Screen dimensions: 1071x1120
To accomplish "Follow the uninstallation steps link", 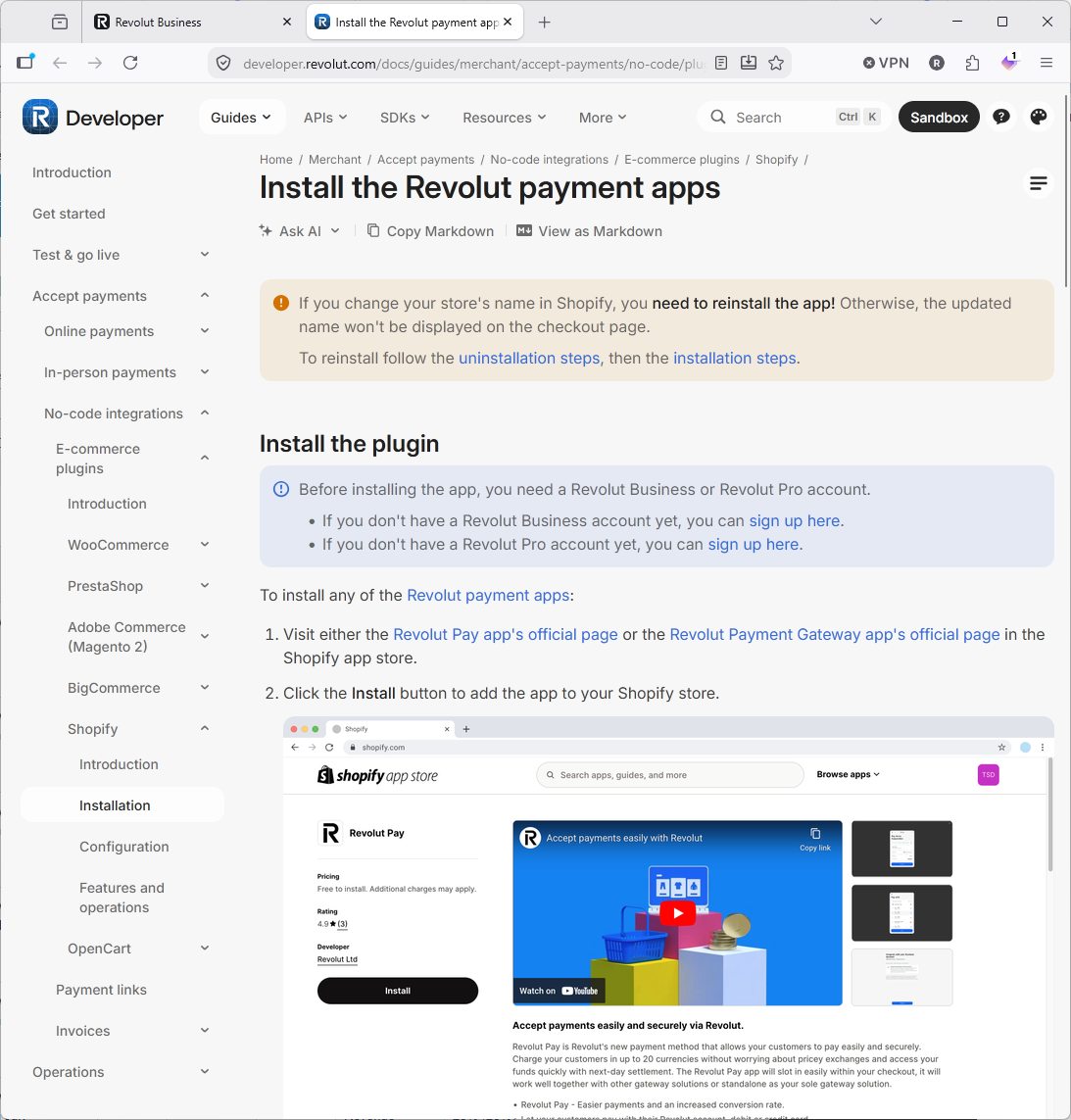I will 529,358.
